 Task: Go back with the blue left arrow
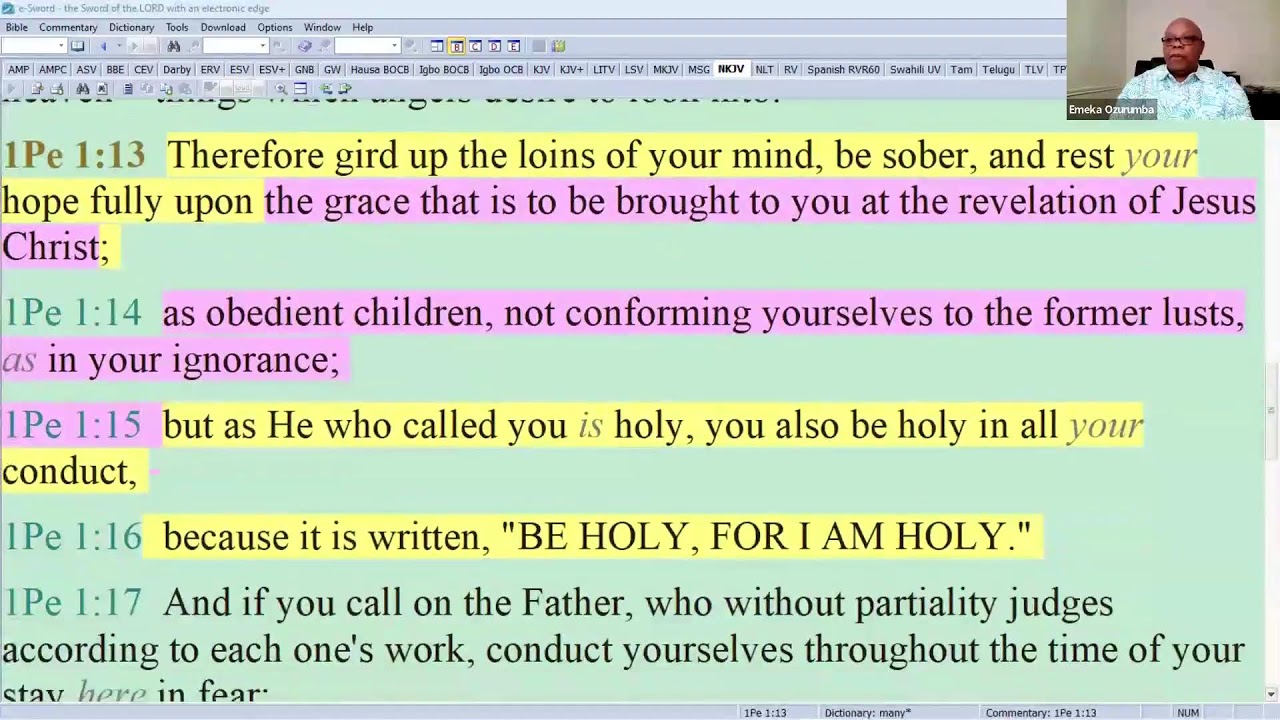103,46
